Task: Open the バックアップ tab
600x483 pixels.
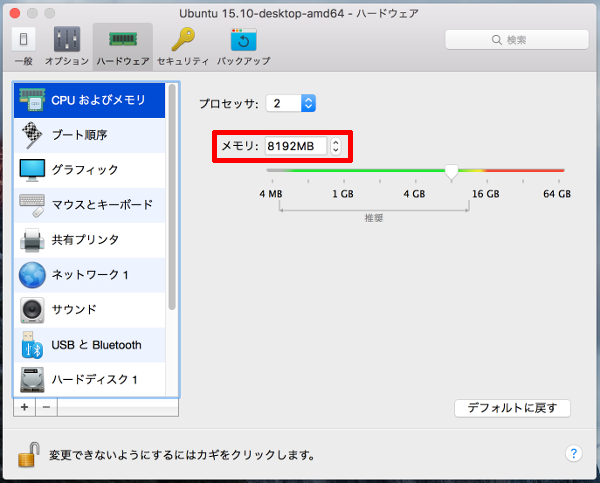Action: [243, 46]
